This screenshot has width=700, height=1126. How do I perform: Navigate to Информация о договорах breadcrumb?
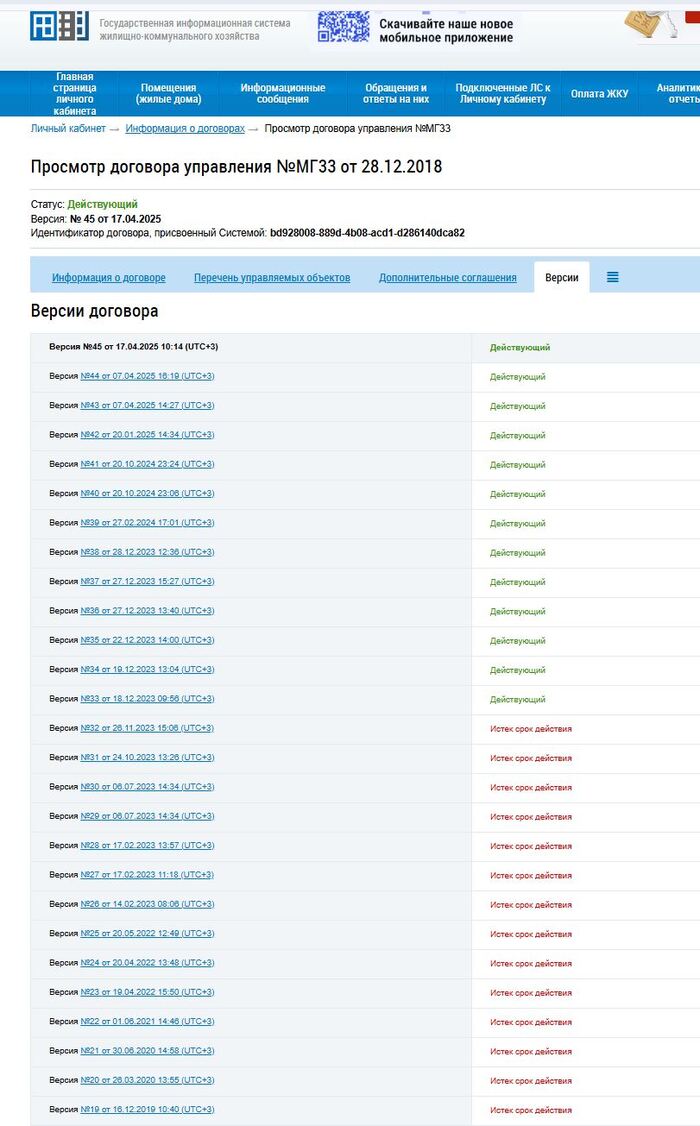click(184, 129)
